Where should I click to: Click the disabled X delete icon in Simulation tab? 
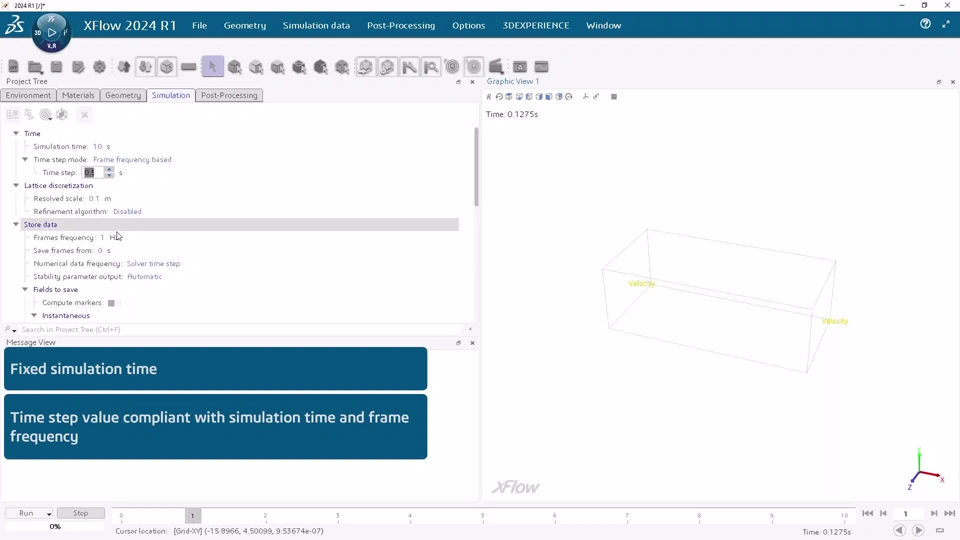pyautogui.click(x=84, y=114)
